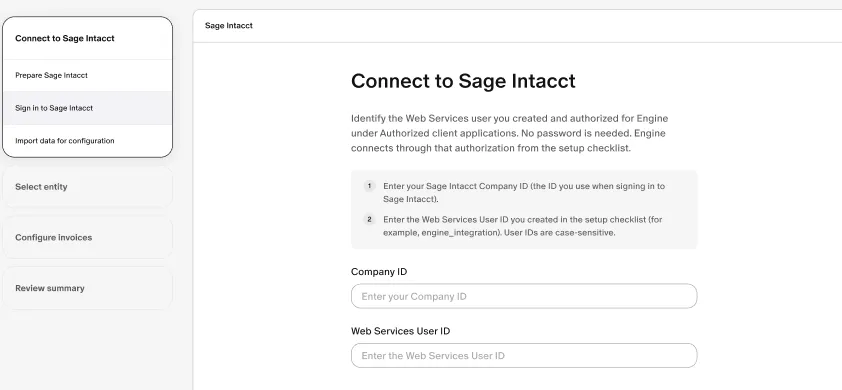Click the main Connect to Sage Intacct heading
This screenshot has height=390, width=842.
tap(463, 81)
